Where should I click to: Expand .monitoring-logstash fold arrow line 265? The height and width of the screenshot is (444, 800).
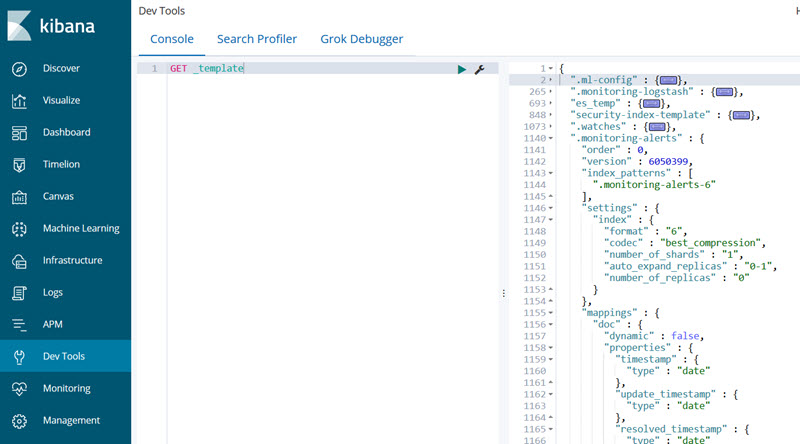[551, 92]
